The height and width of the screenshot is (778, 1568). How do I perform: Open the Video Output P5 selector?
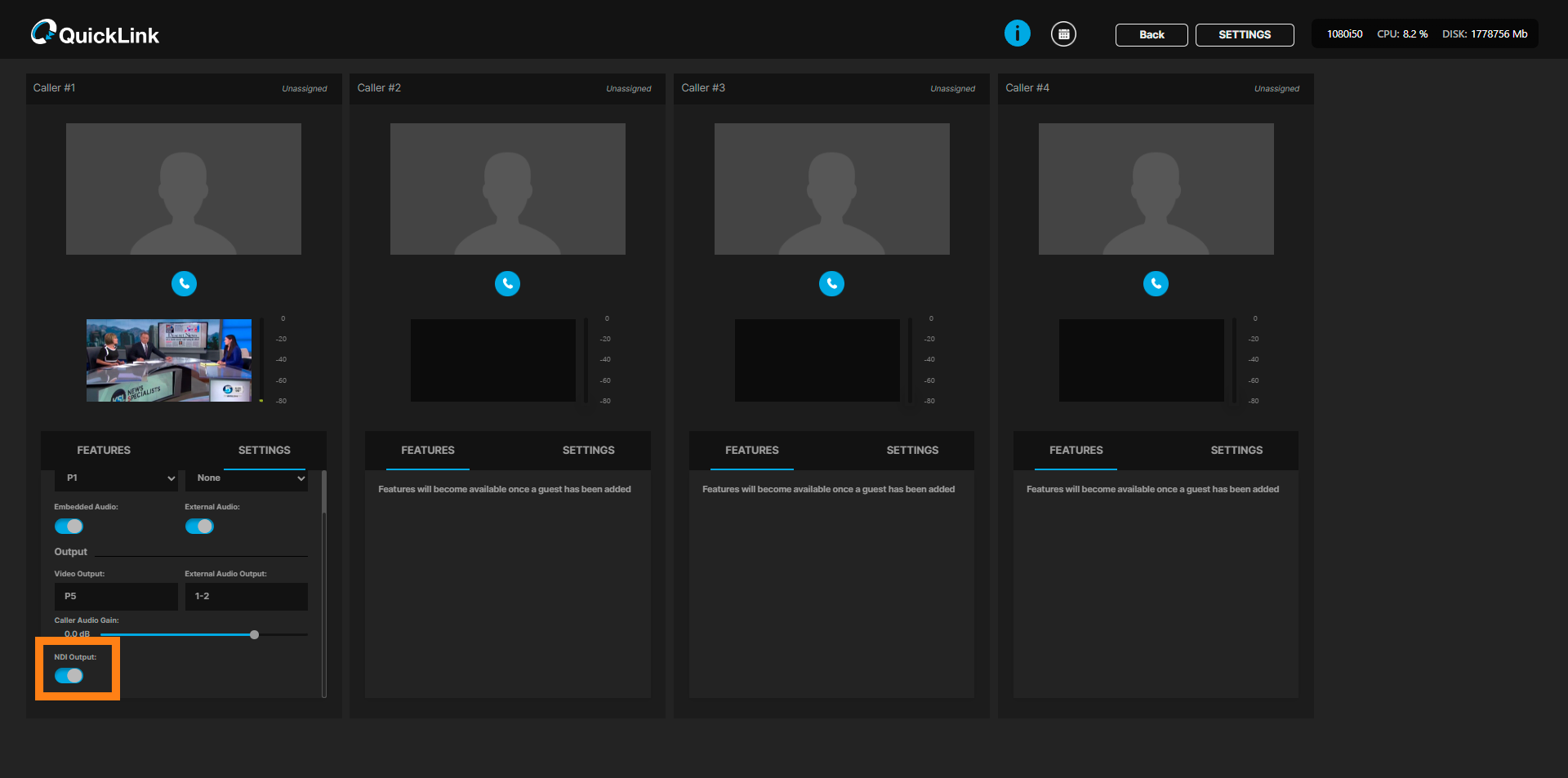coord(116,597)
